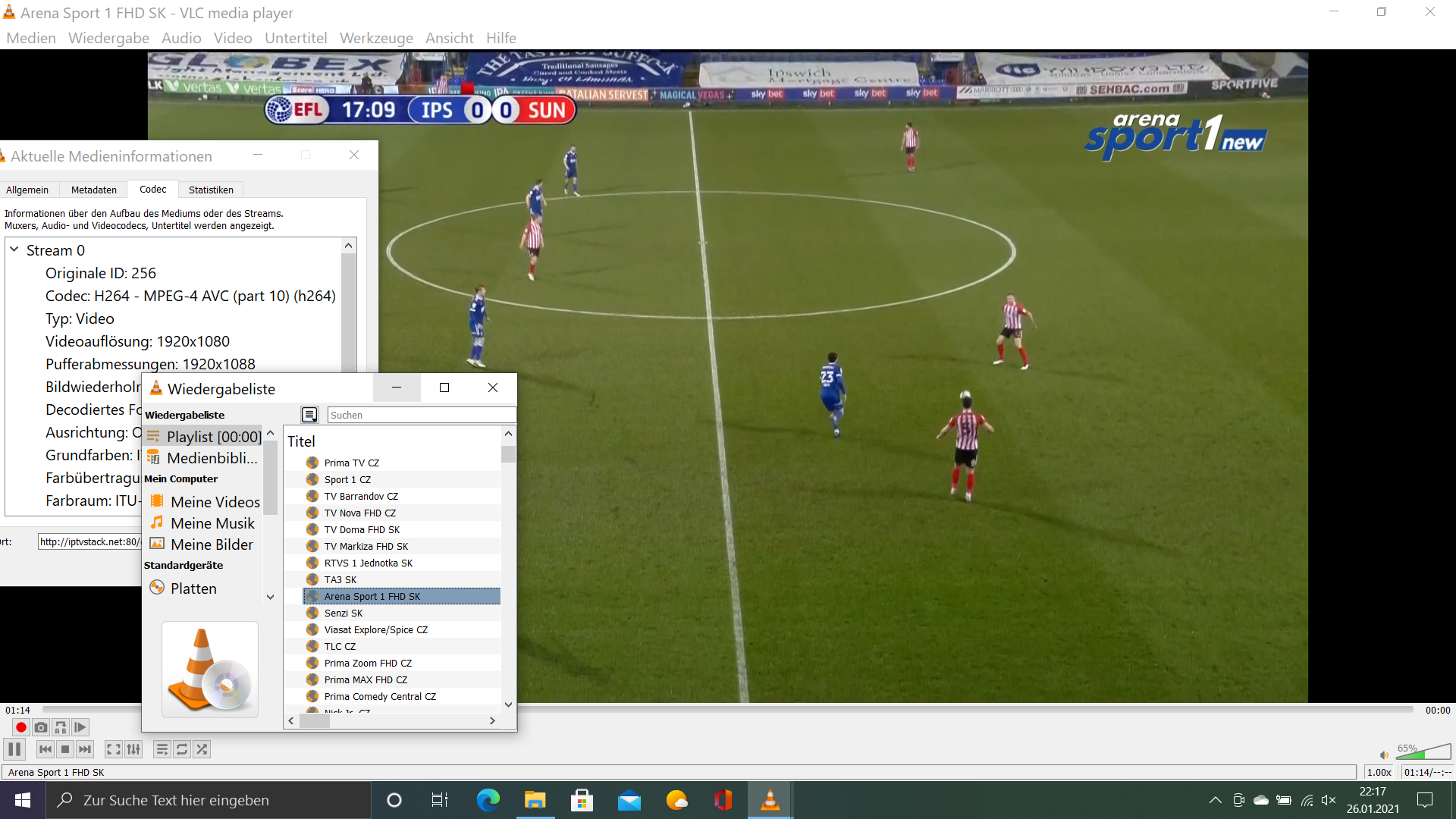Mute audio via the speaker icon
This screenshot has width=1456, height=819.
click(1384, 755)
